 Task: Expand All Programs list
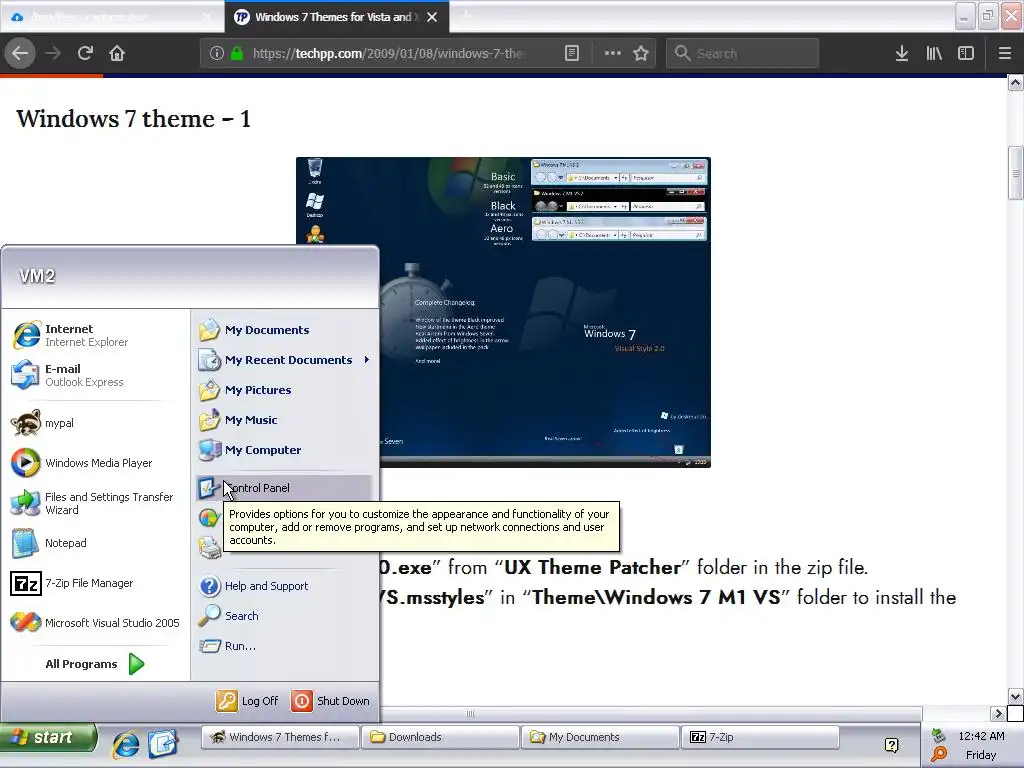pos(95,664)
